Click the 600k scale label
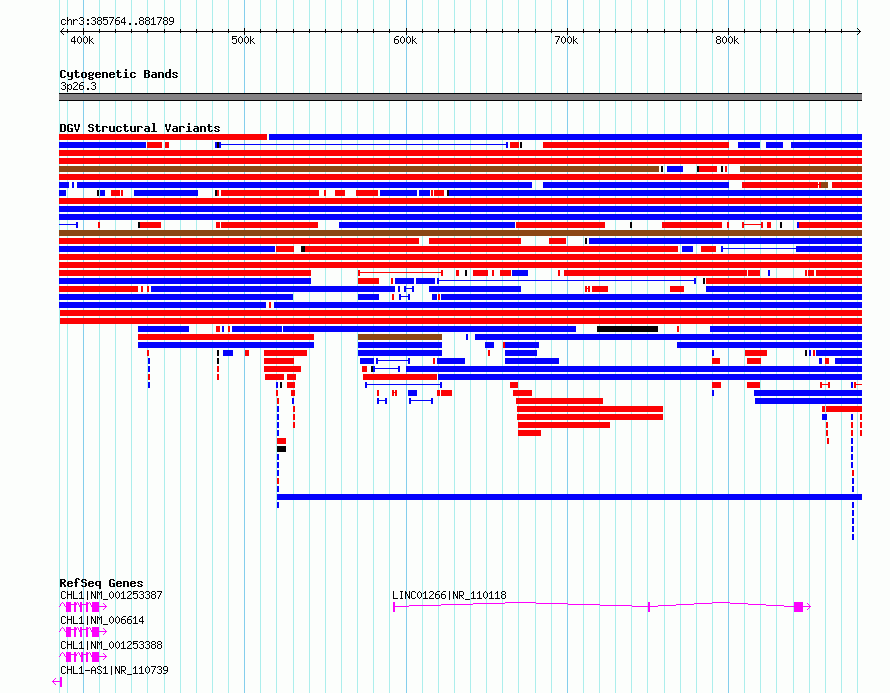 pyautogui.click(x=405, y=40)
